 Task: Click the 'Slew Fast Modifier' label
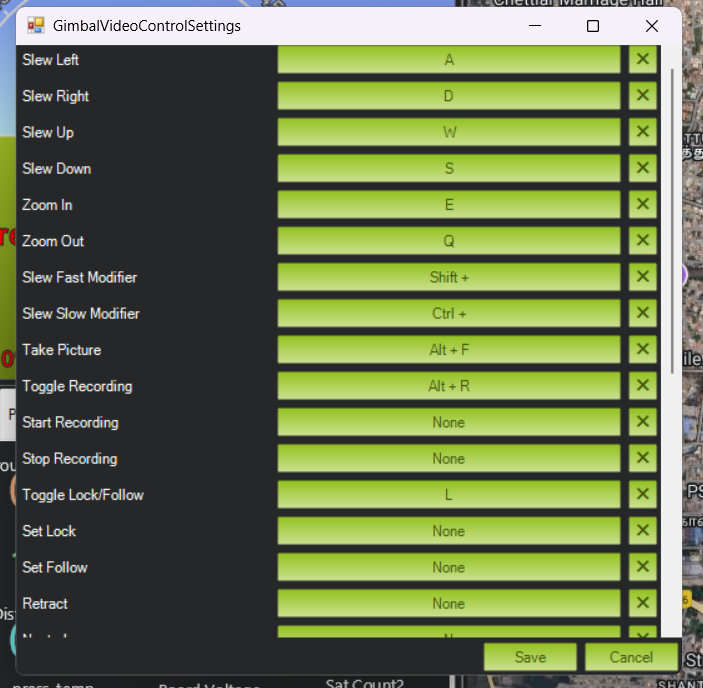point(80,277)
